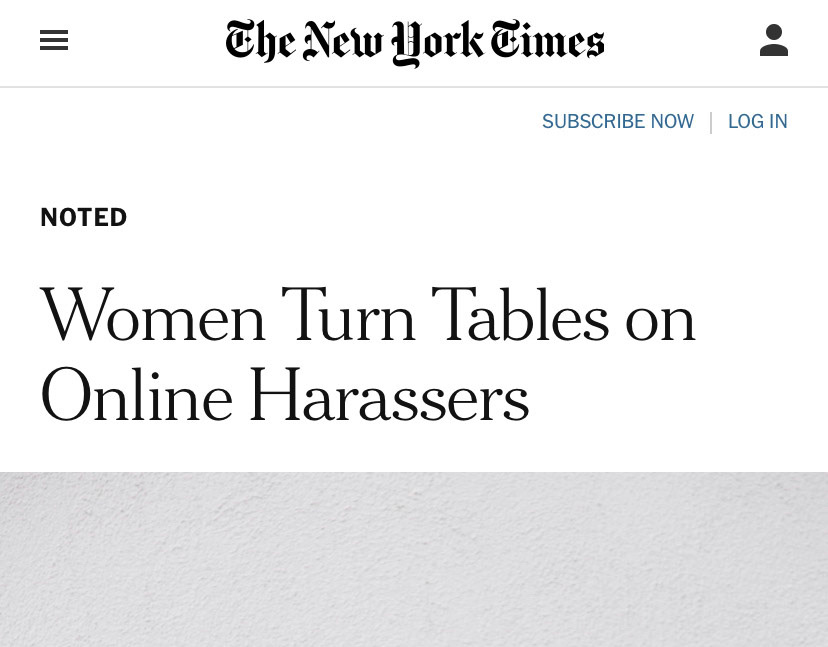Click the Women Turn Tables headline
The image size is (828, 647).
coord(367,357)
